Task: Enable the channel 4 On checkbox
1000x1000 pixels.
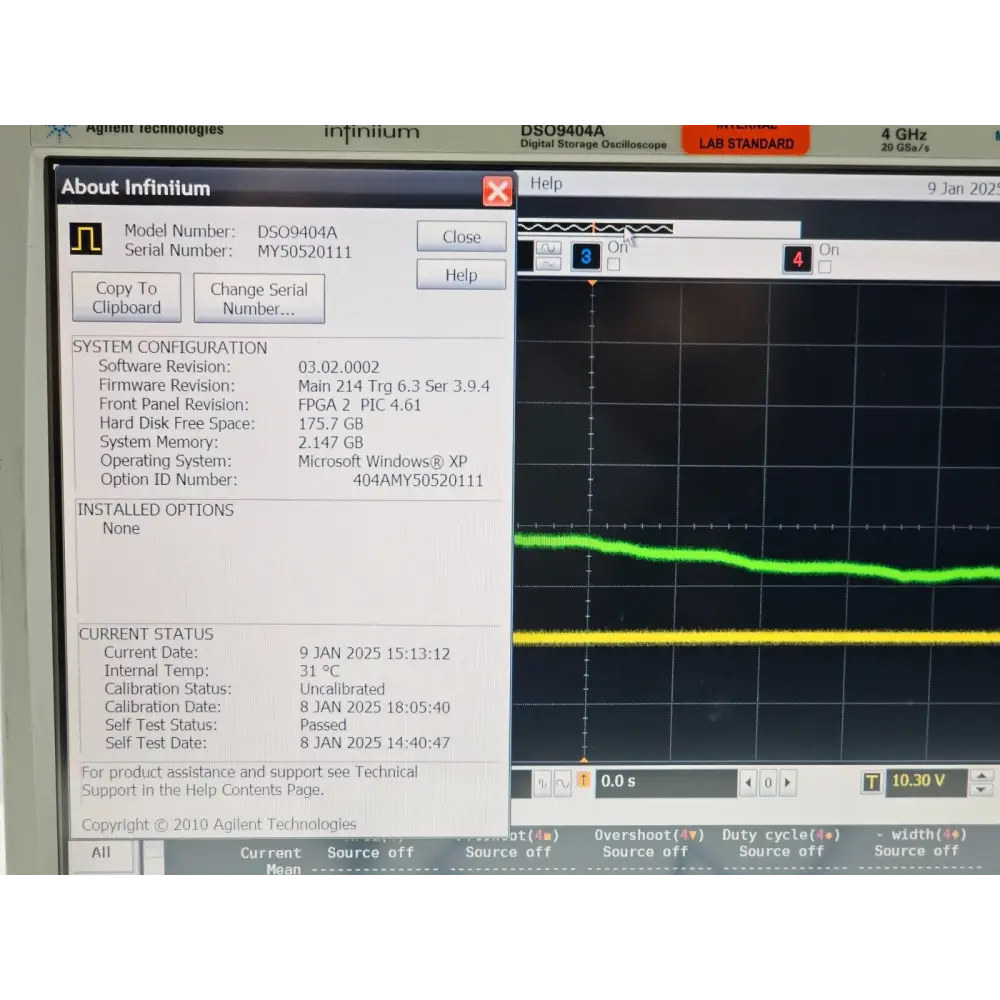Action: tap(825, 267)
